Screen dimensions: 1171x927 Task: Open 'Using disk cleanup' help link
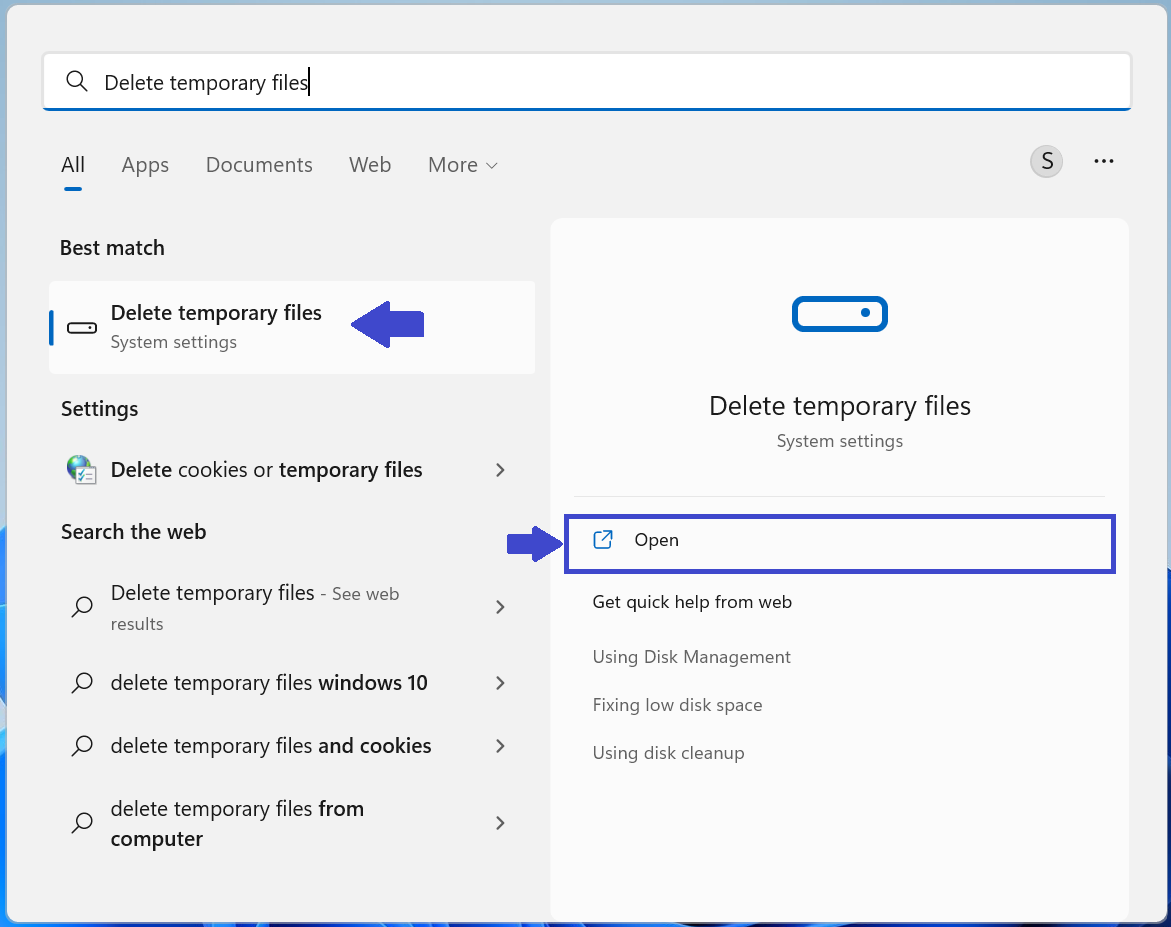668,753
